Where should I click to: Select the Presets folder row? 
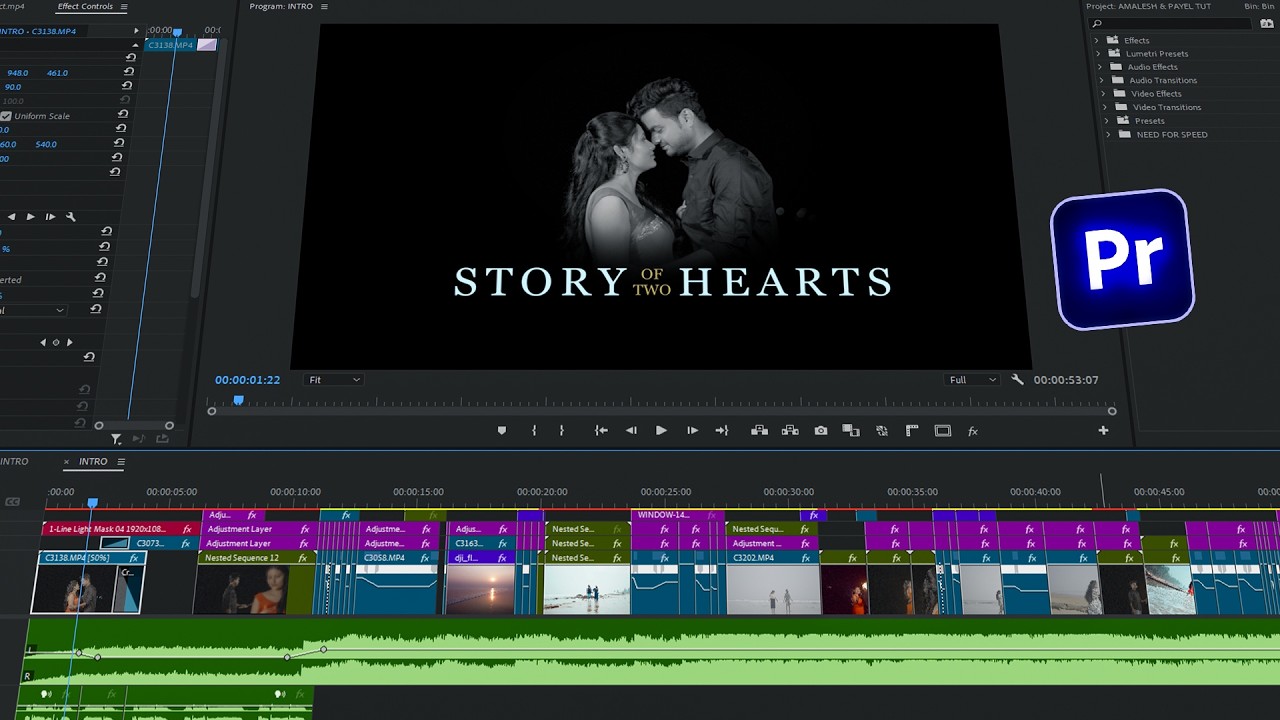pos(1190,121)
